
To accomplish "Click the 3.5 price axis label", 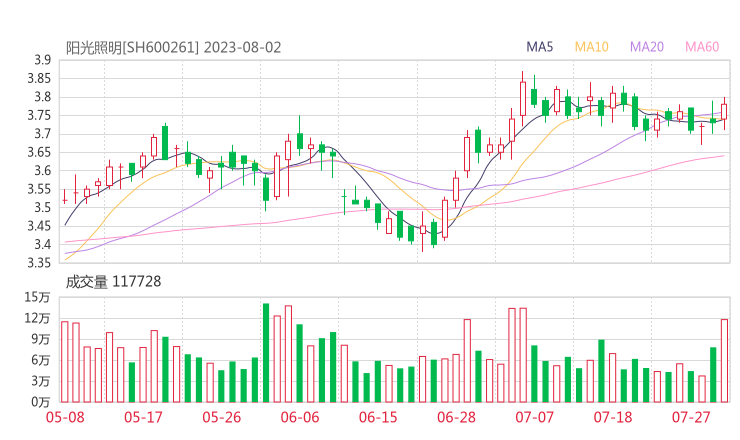I will pos(42,208).
